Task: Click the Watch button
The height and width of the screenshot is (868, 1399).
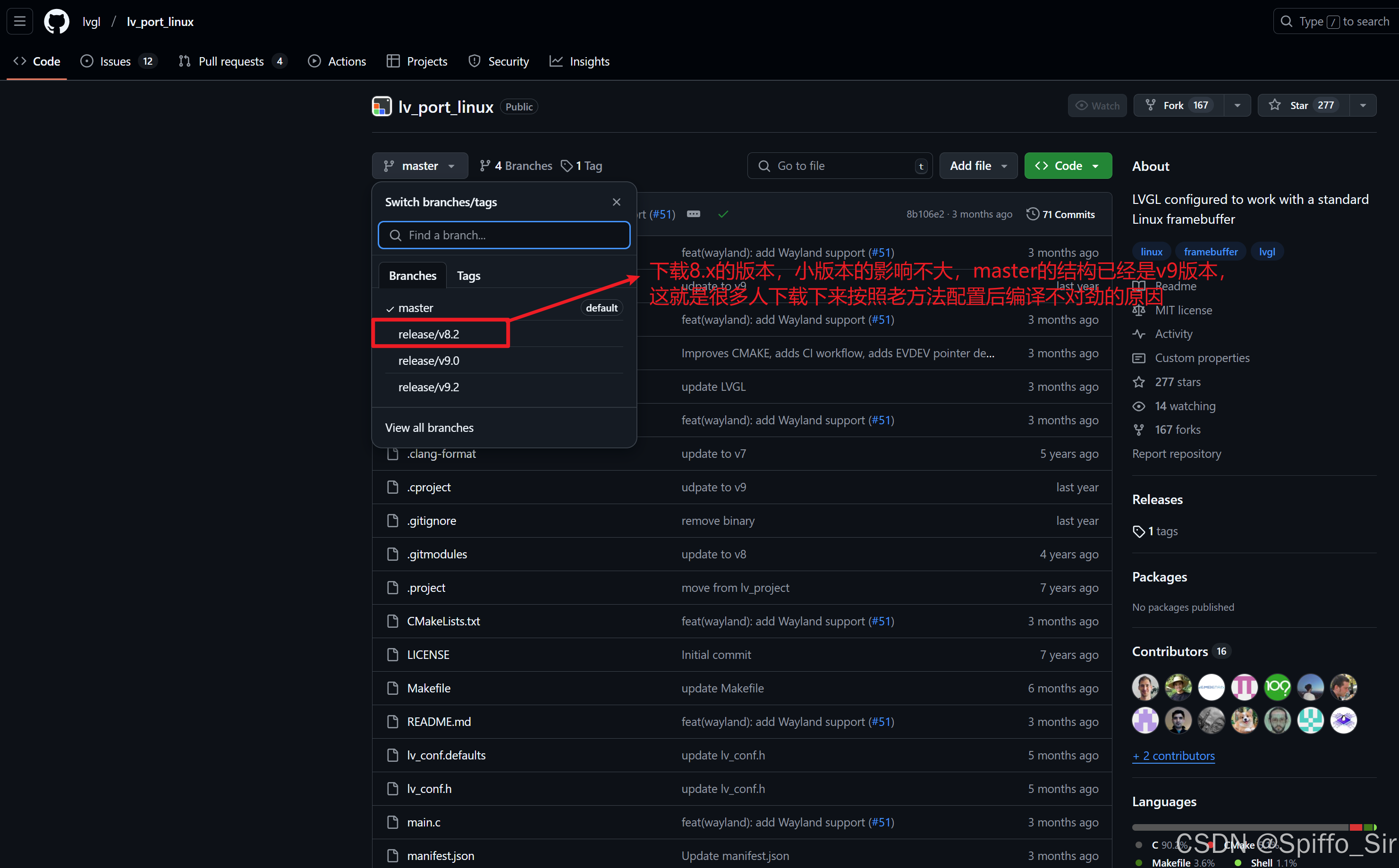Action: click(x=1097, y=105)
